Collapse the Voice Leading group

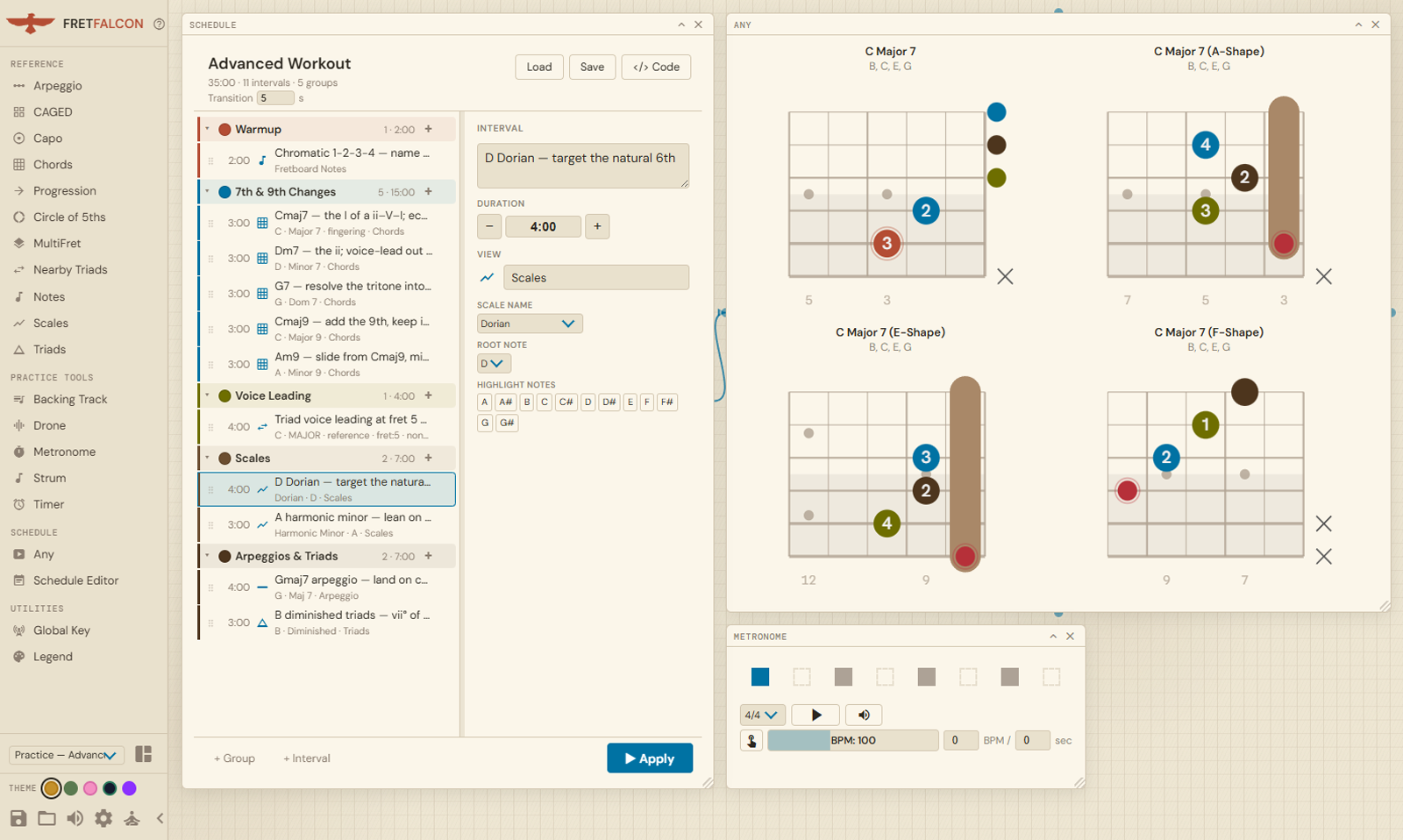tap(208, 395)
